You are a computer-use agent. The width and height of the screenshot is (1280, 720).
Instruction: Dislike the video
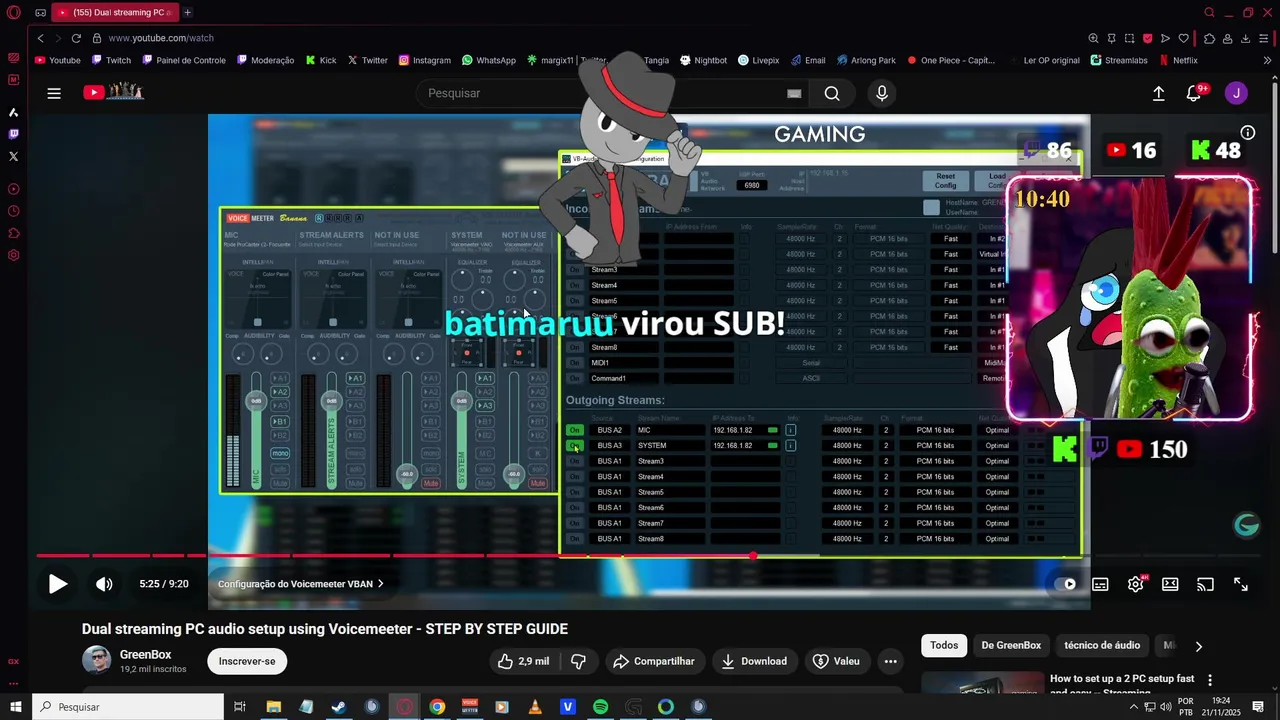click(x=578, y=661)
